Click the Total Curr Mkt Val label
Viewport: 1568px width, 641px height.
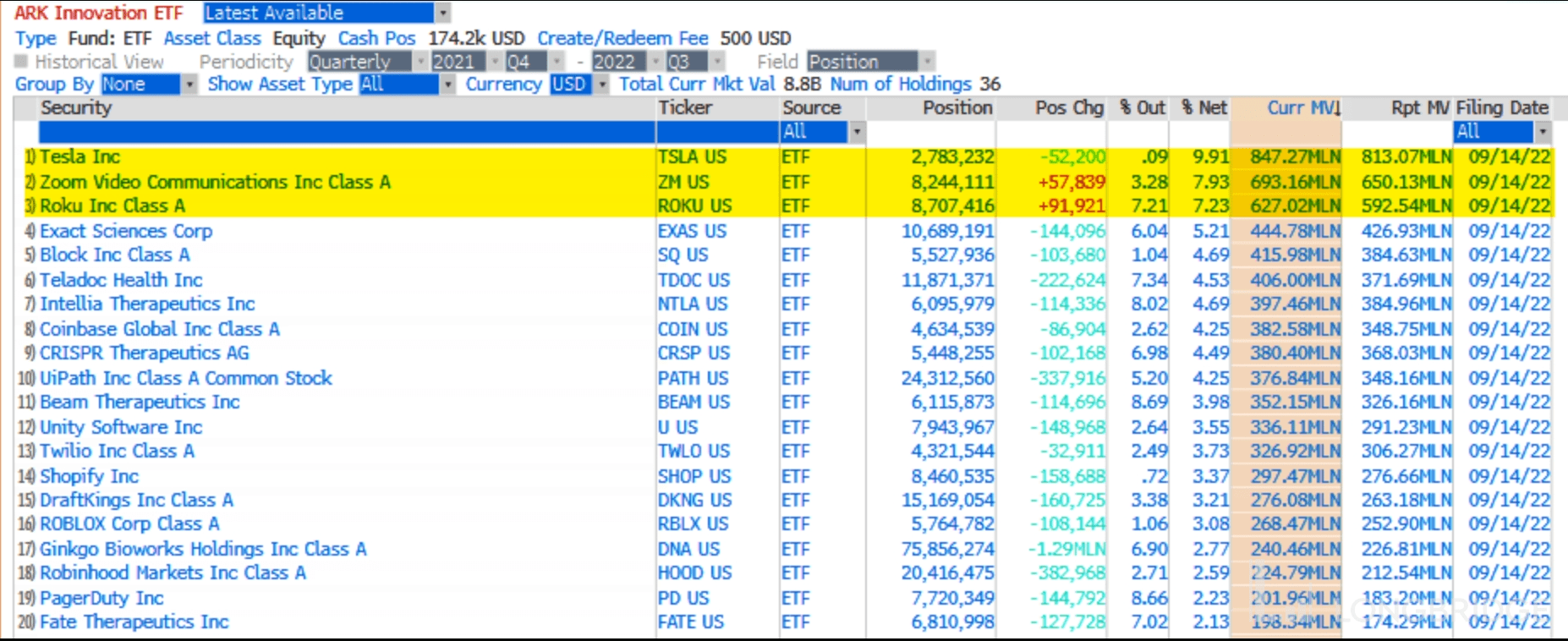(697, 85)
